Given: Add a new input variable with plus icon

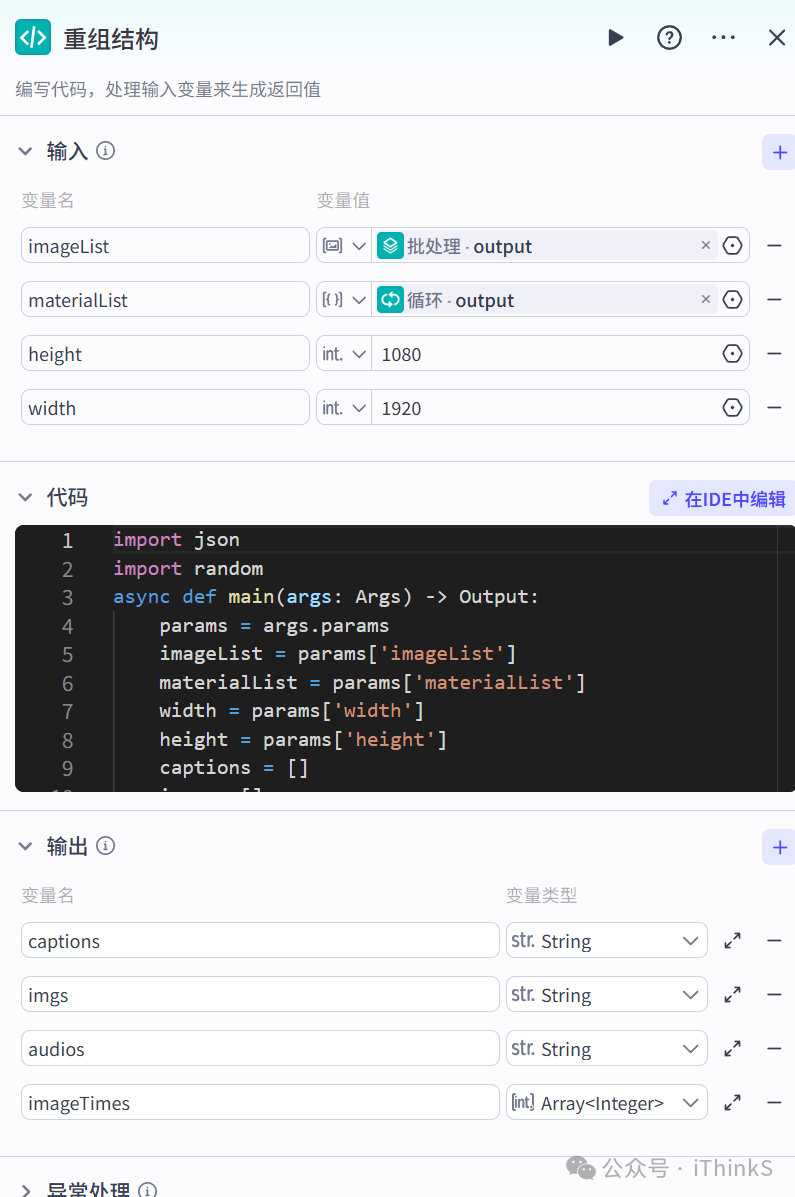Looking at the screenshot, I should click(778, 151).
